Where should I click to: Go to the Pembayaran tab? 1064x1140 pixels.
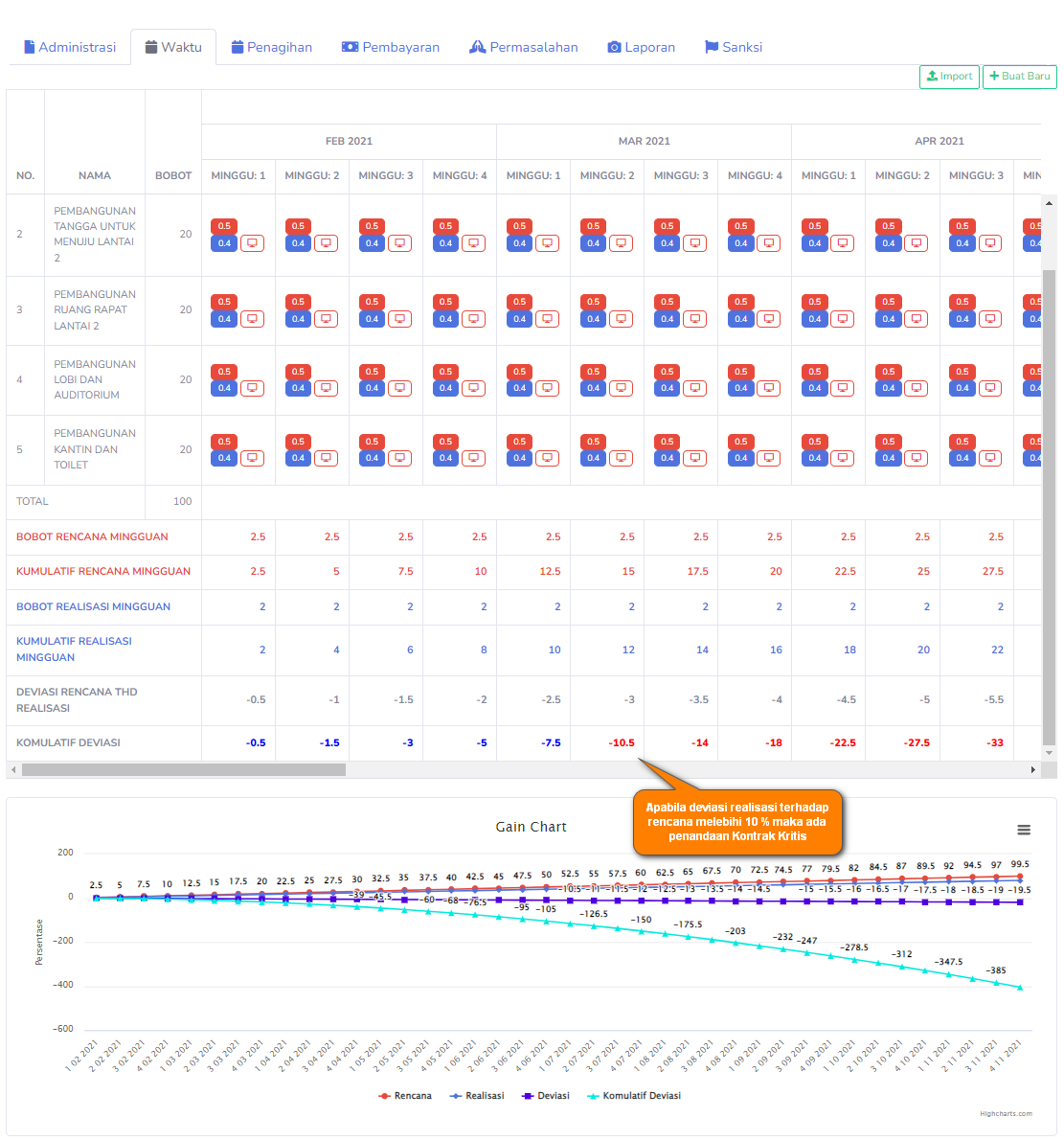click(391, 47)
